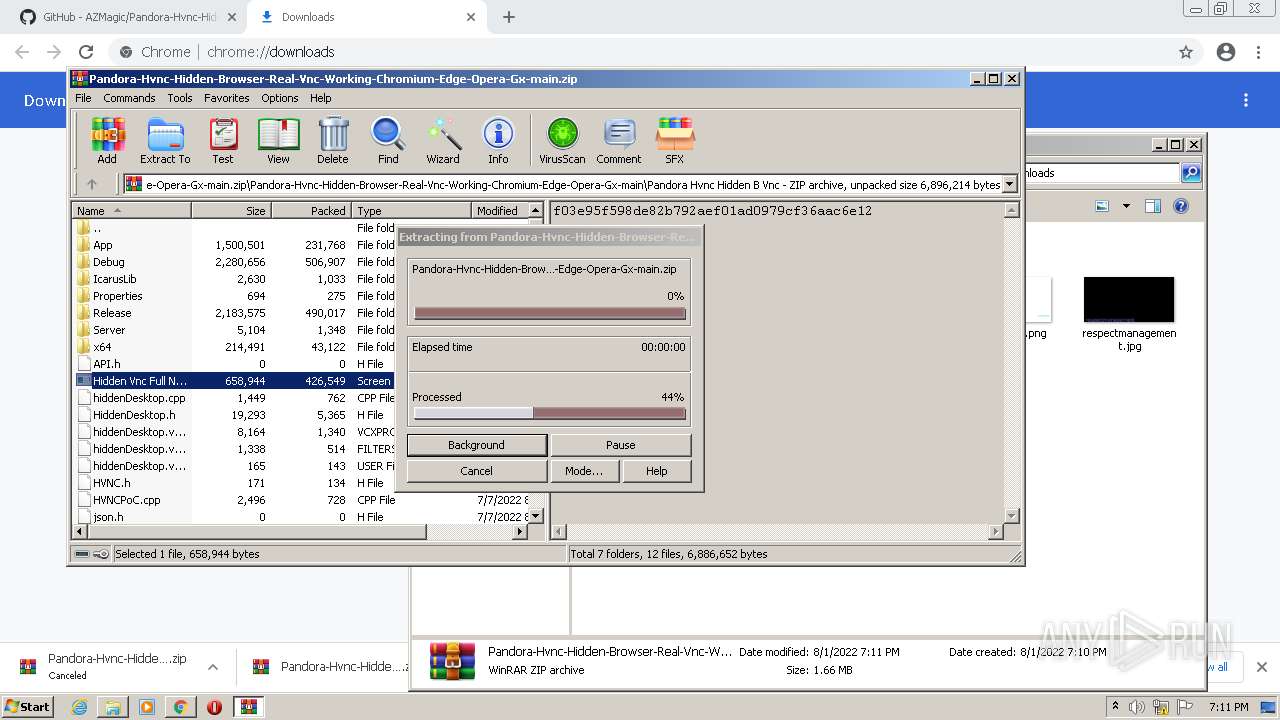The image size is (1280, 720).
Task: Go up one level arrow in WinRAR
Action: coord(92,184)
